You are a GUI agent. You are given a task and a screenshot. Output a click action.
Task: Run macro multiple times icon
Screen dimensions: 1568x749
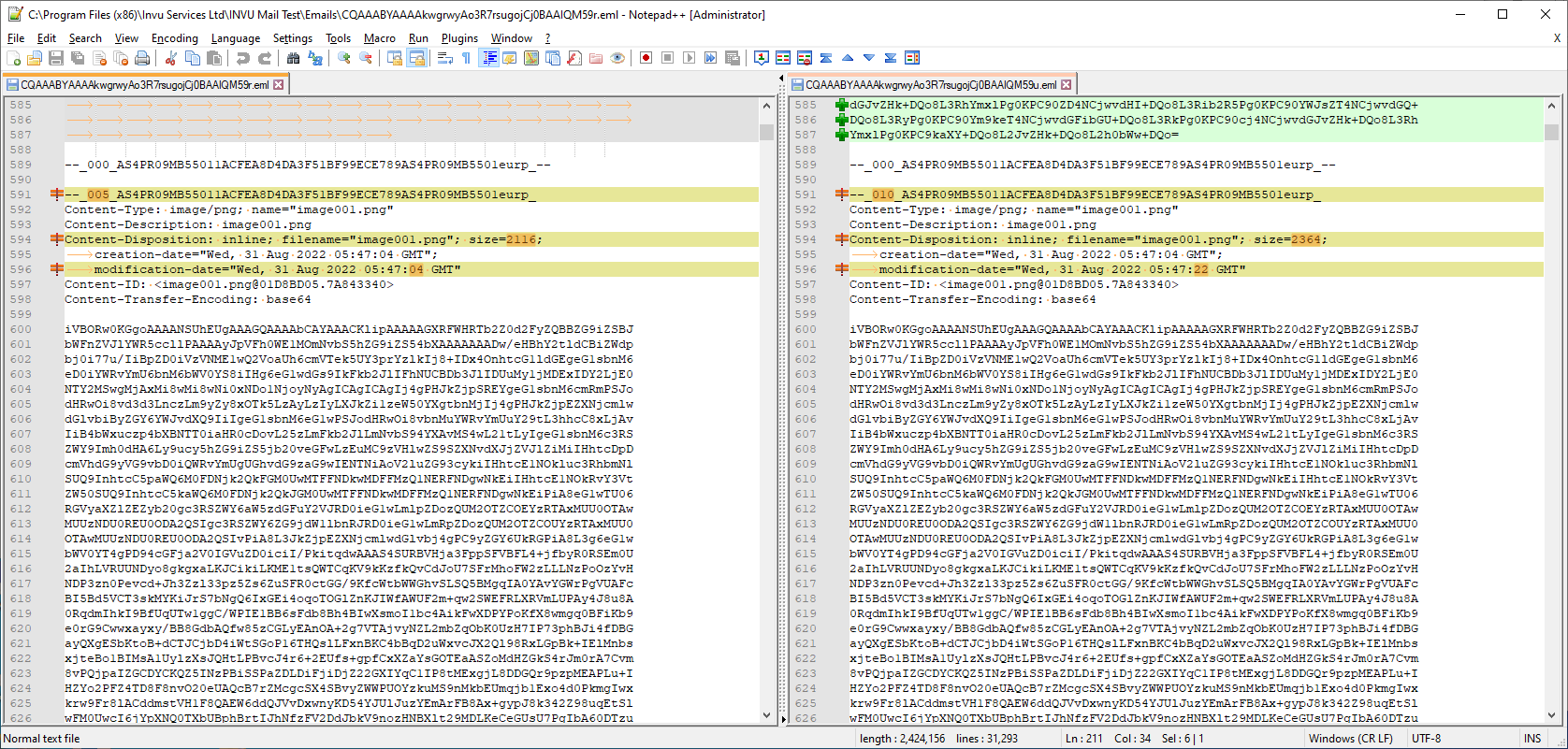(710, 58)
